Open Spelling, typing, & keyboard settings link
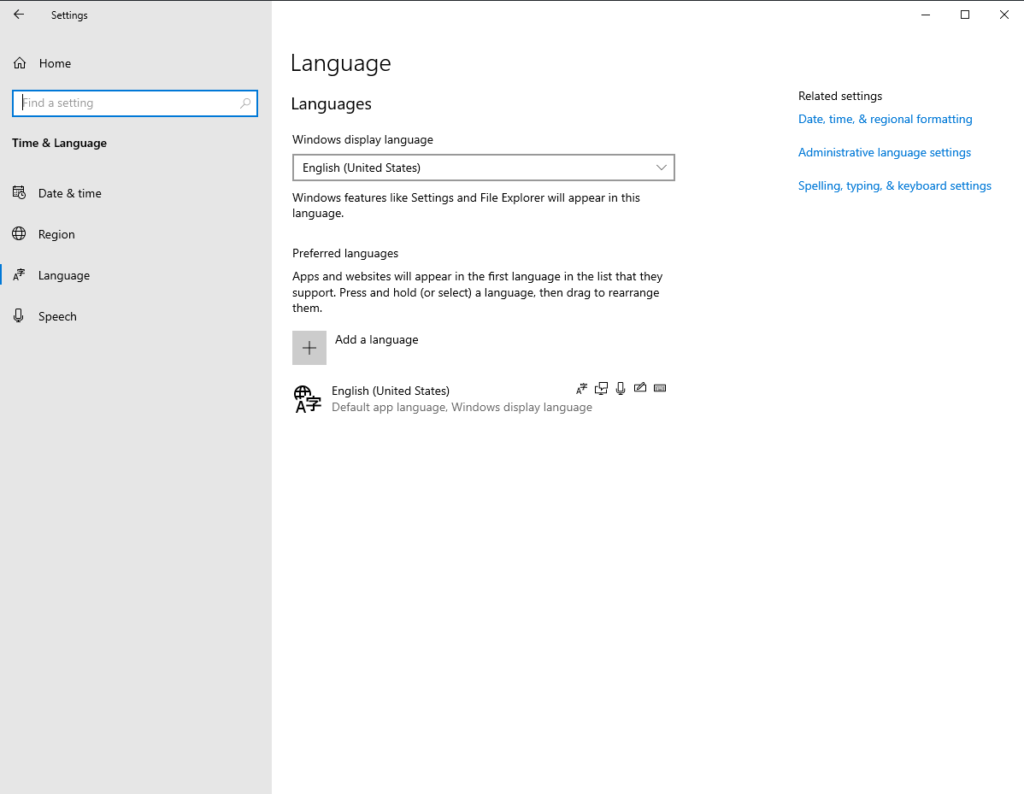 click(x=895, y=185)
